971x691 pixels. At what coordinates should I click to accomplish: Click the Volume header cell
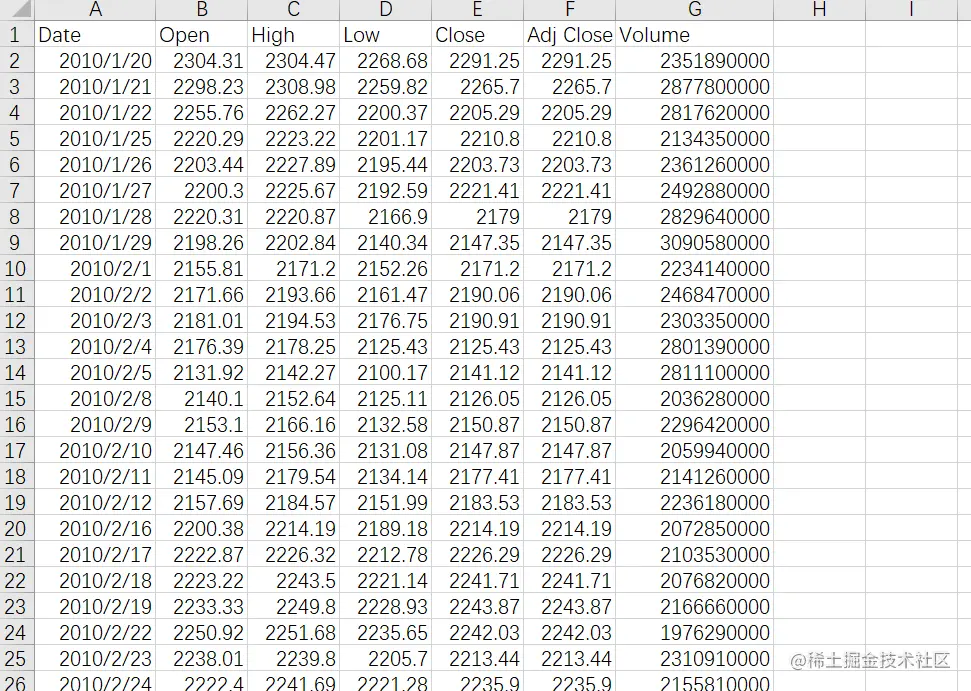[695, 35]
